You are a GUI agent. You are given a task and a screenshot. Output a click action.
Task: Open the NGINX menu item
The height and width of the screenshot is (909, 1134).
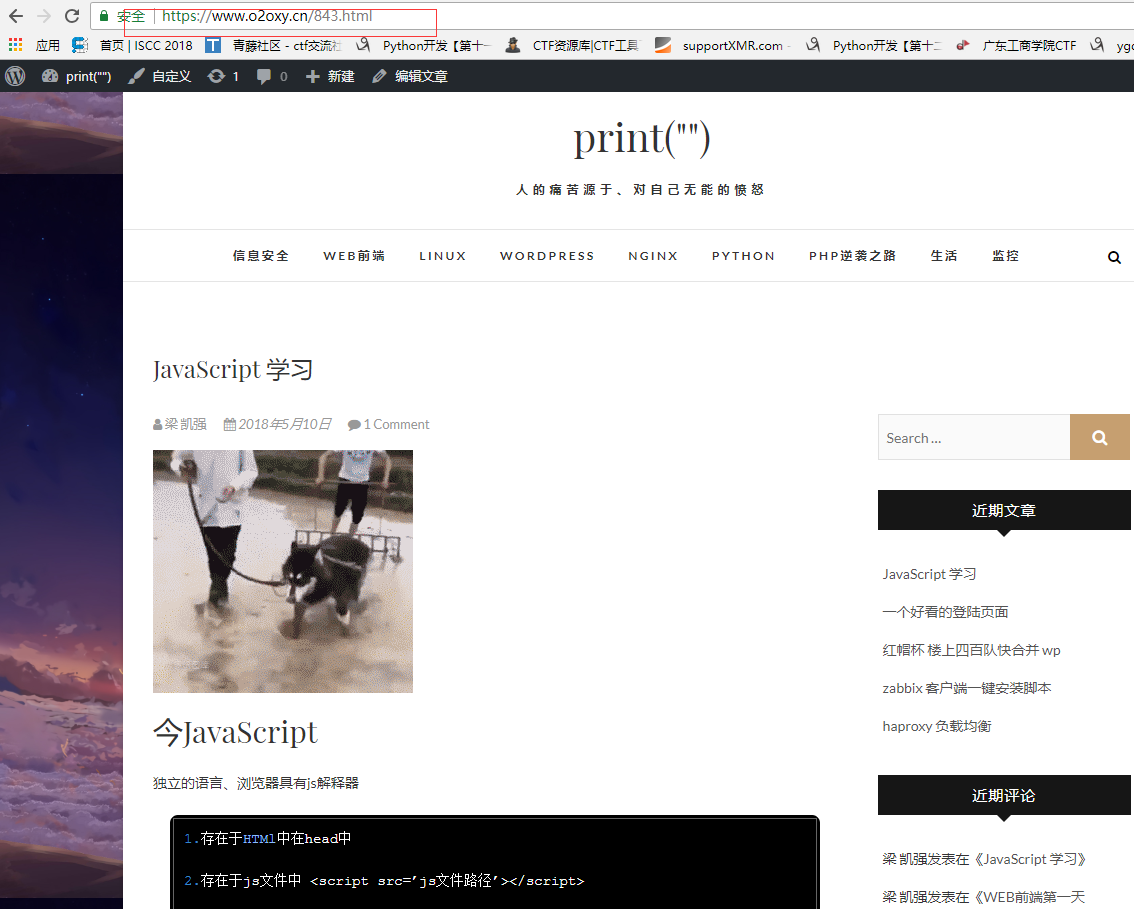point(653,256)
